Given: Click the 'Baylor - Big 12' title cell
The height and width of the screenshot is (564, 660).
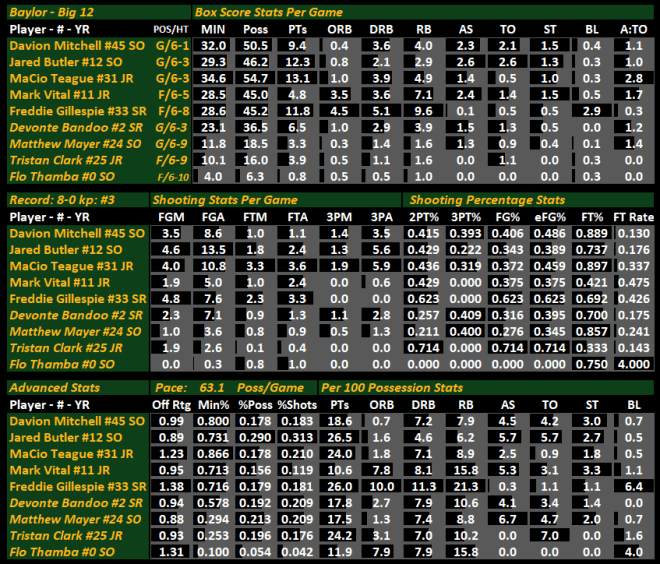Looking at the screenshot, I should 99,12.
